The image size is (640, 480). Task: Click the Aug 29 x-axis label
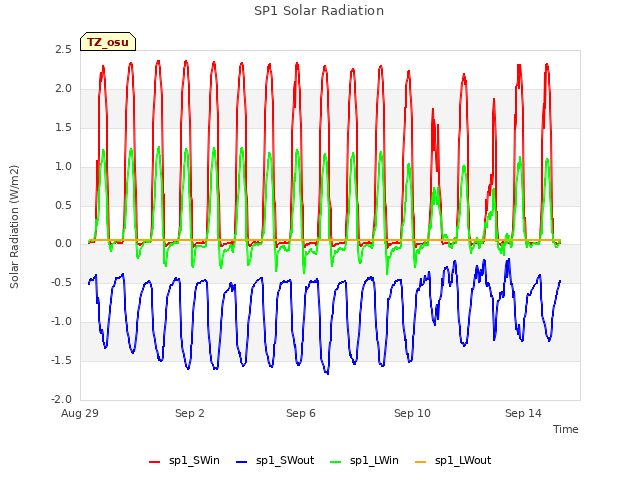tap(80, 413)
